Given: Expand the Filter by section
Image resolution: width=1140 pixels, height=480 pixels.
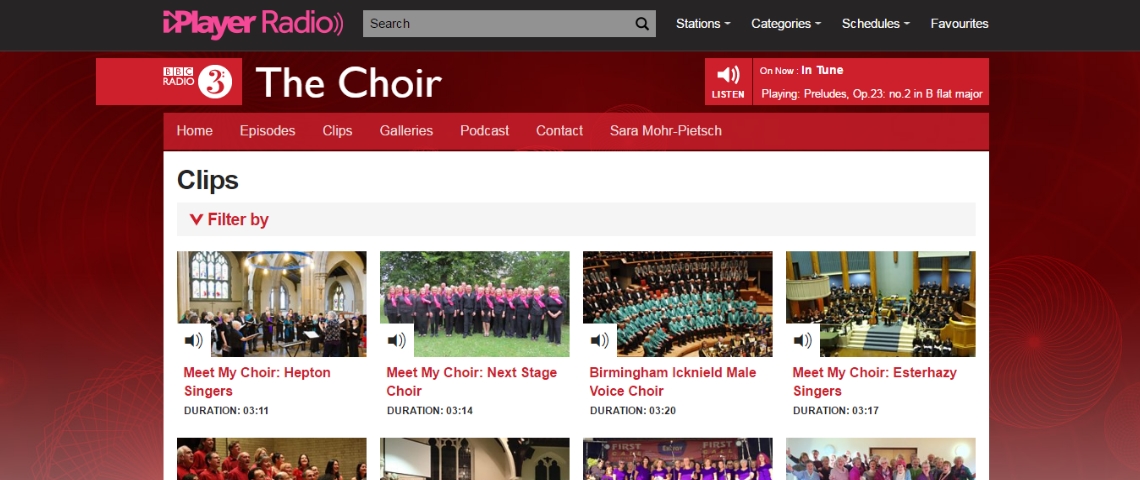Looking at the screenshot, I should tap(229, 220).
